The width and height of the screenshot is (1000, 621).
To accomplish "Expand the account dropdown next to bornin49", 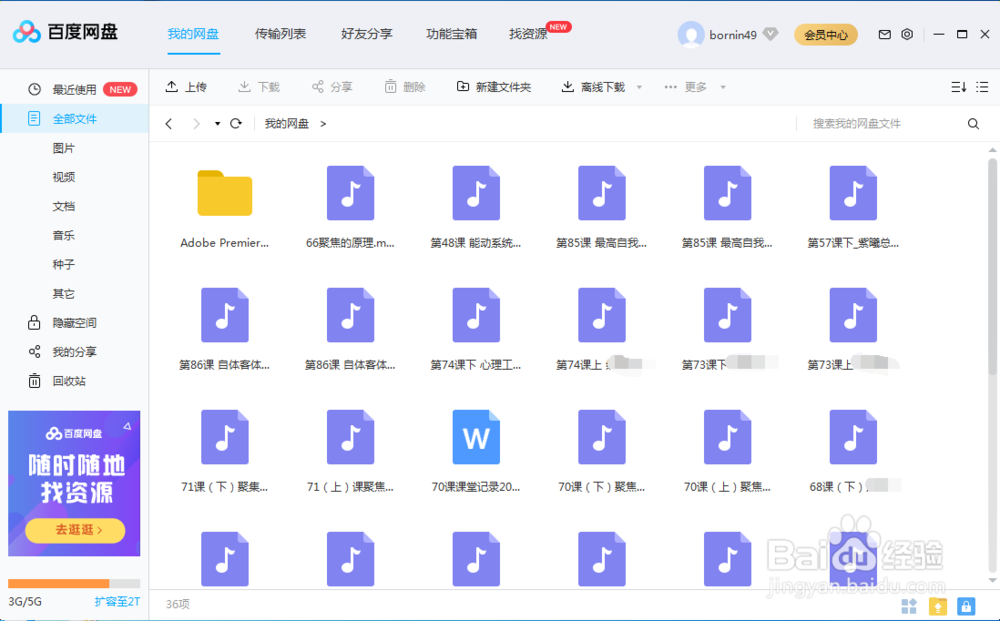I will point(769,33).
